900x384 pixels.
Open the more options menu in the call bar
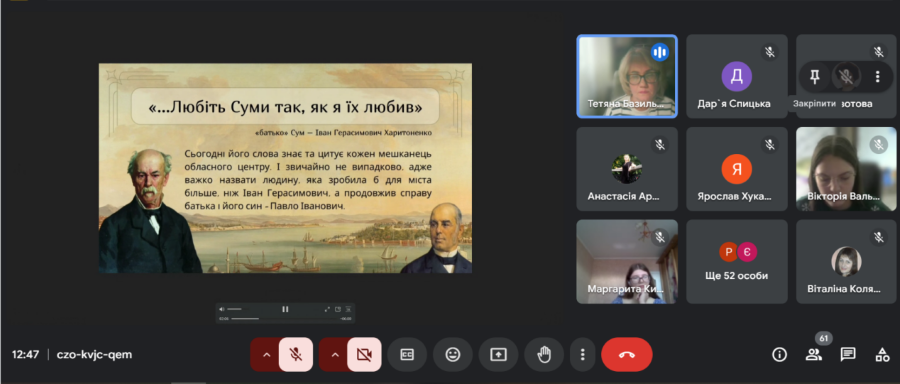pyautogui.click(x=583, y=355)
